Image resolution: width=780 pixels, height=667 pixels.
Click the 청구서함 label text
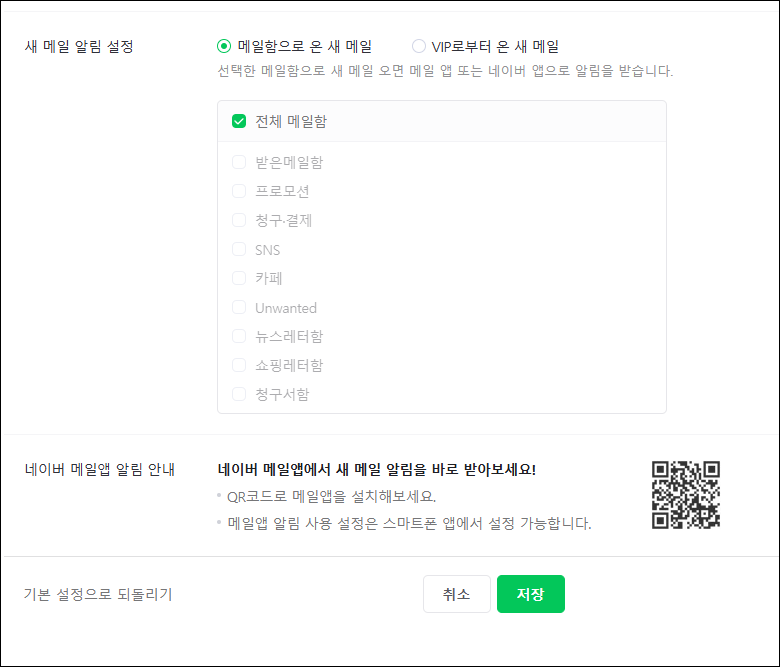coord(282,395)
